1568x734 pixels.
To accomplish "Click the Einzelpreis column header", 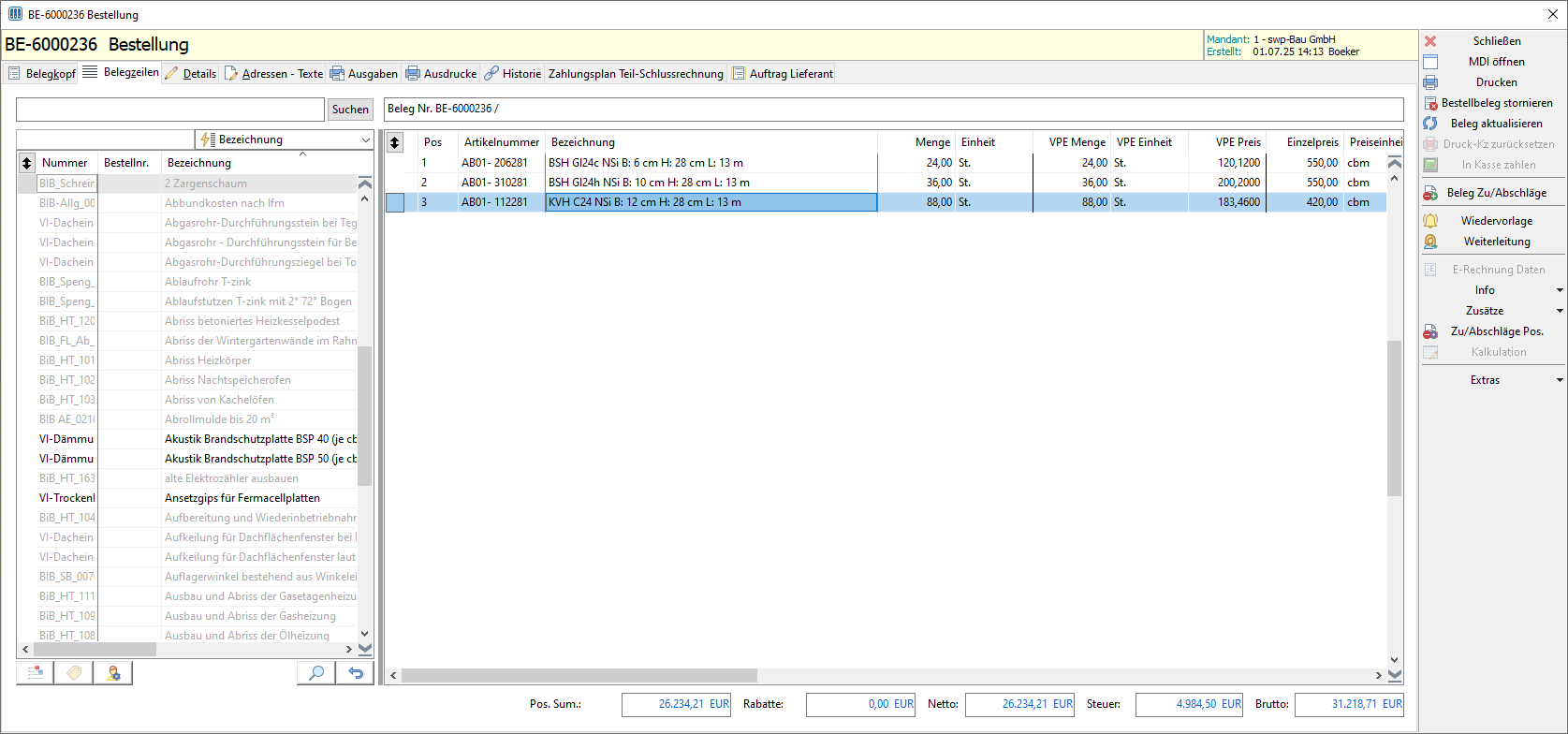I will click(x=1304, y=142).
